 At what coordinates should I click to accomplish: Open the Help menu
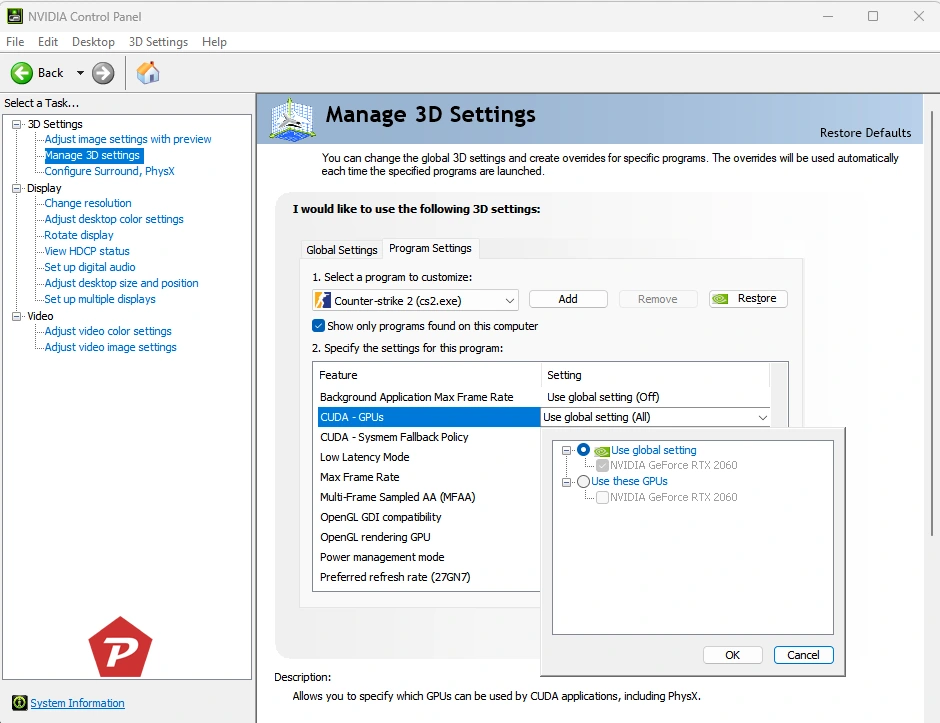tap(214, 42)
